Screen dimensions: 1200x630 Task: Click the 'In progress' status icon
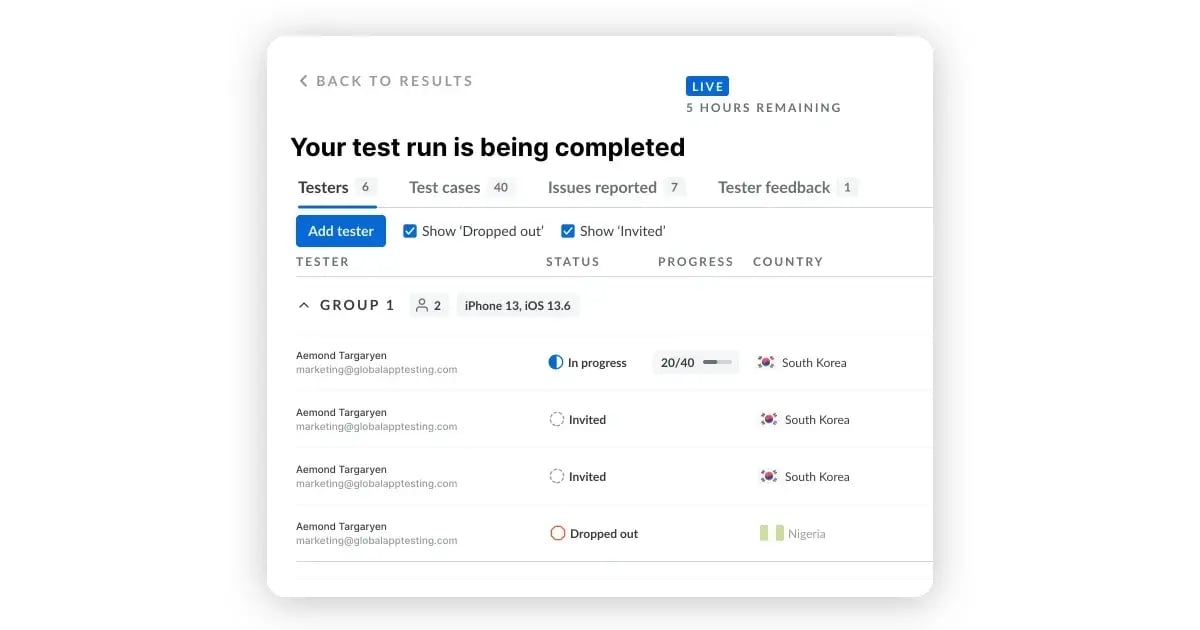pyautogui.click(x=557, y=362)
